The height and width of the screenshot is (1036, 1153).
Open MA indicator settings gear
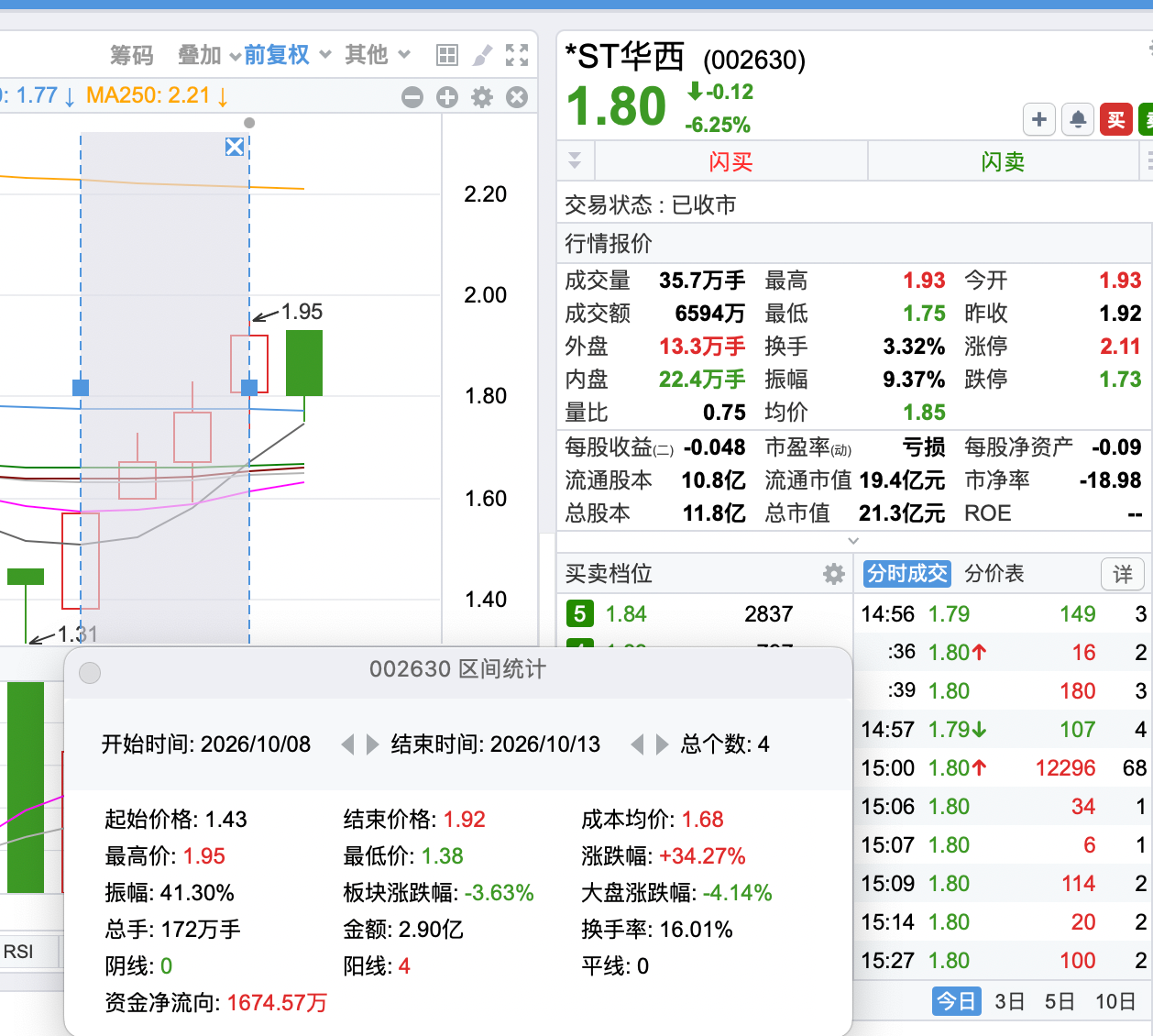click(482, 97)
